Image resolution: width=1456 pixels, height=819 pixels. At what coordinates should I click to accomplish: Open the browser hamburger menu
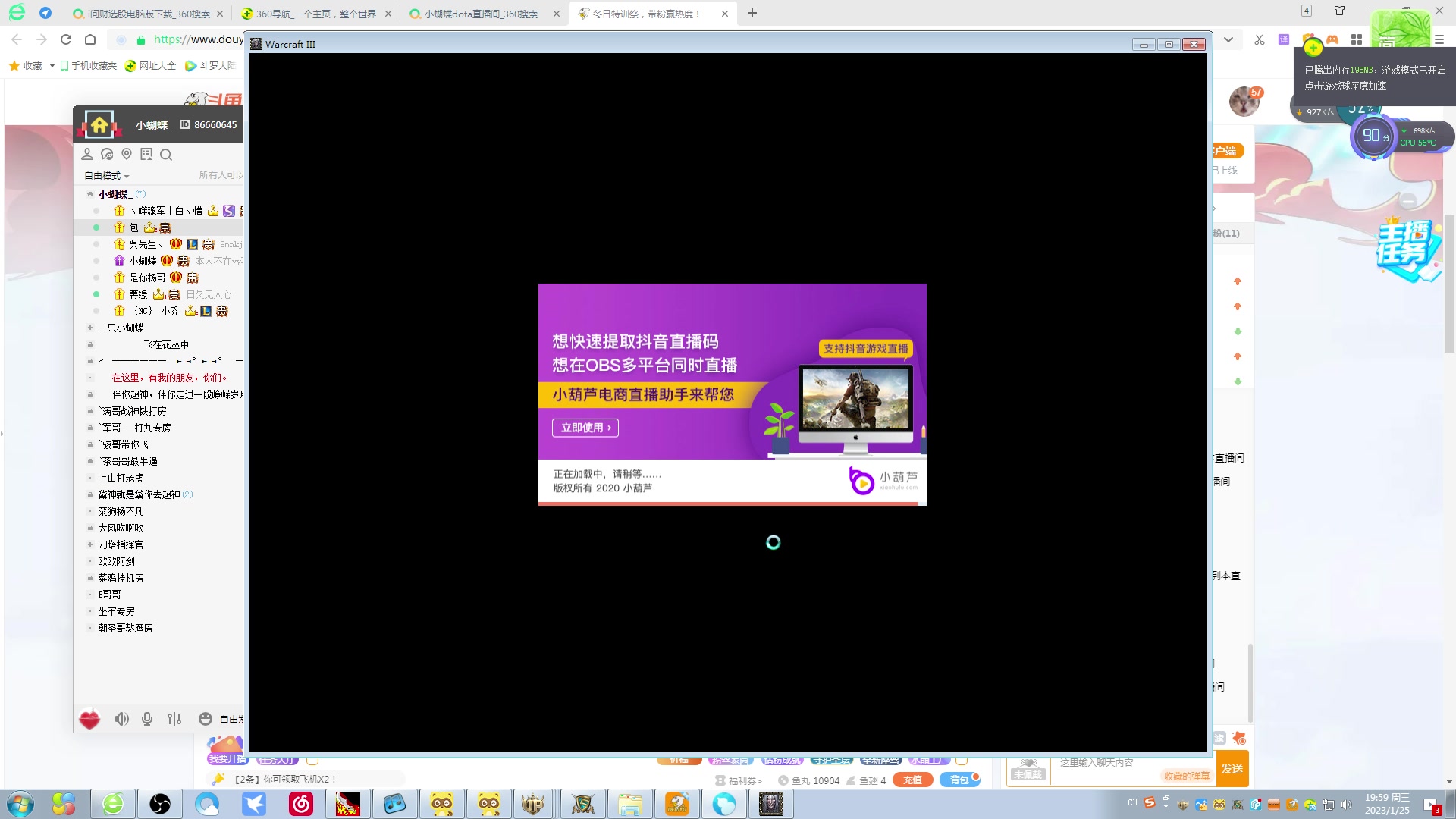(x=1439, y=39)
